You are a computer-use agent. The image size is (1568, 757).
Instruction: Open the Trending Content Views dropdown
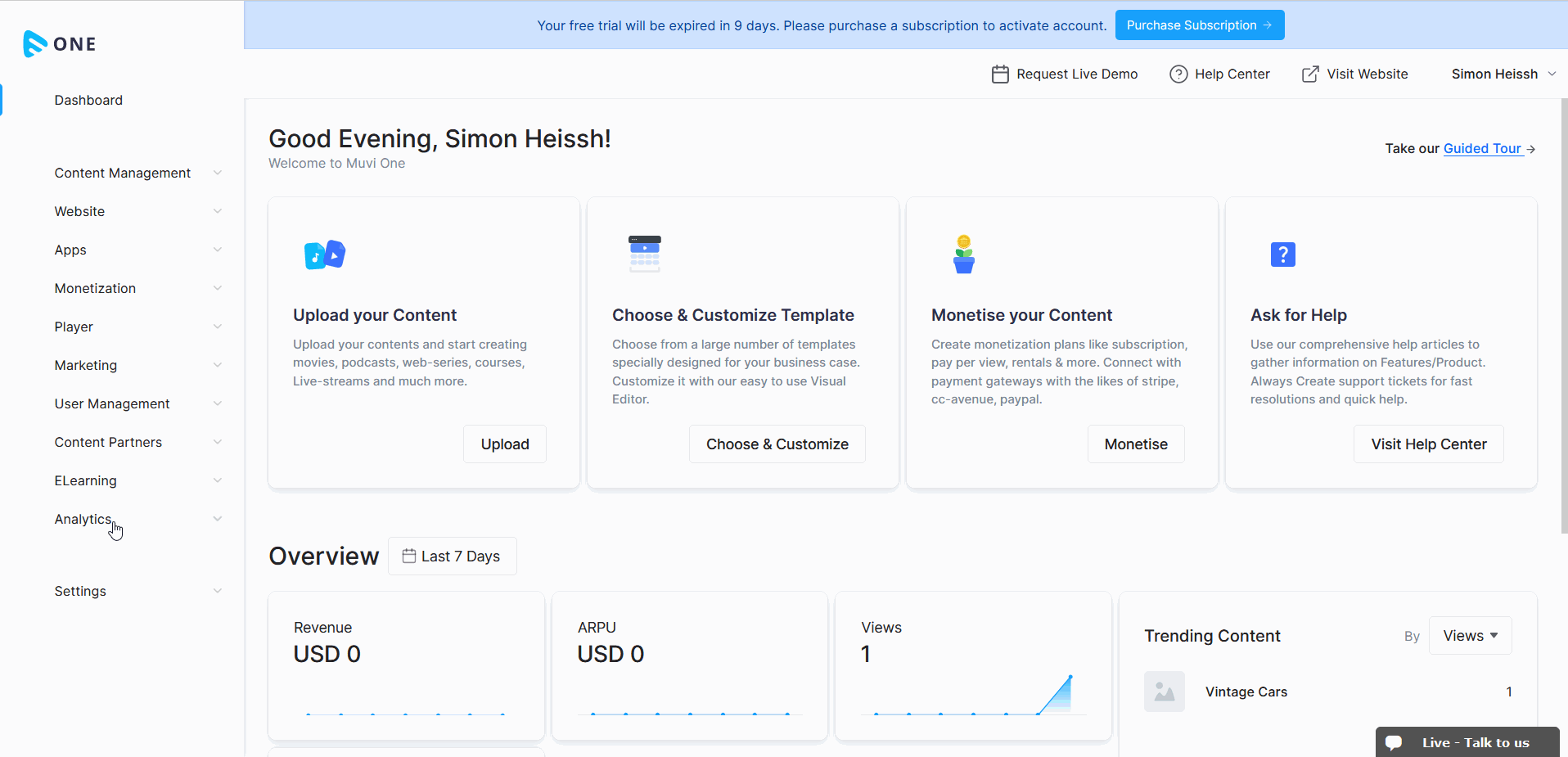(x=1470, y=636)
